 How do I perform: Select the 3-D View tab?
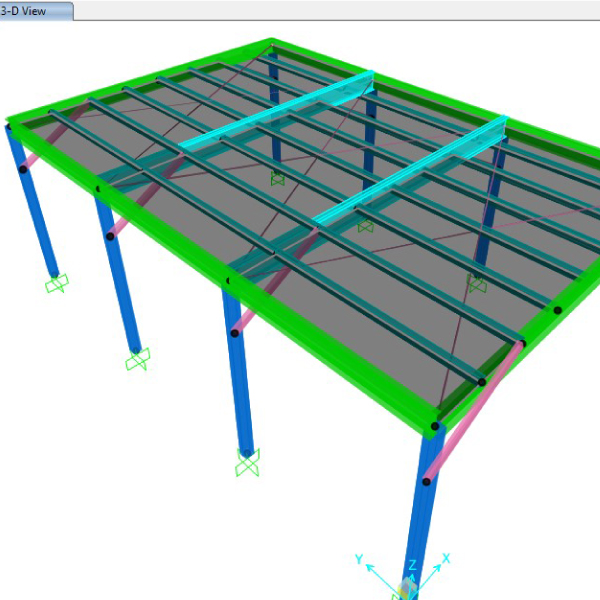tap(36, 11)
